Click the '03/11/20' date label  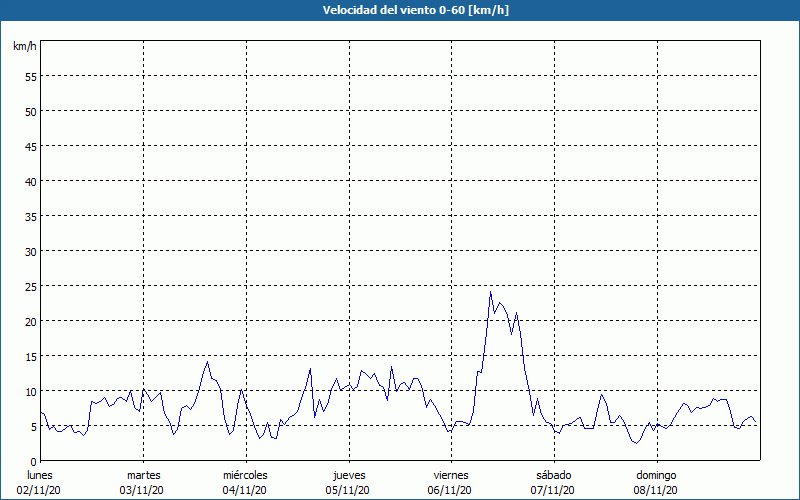click(141, 490)
